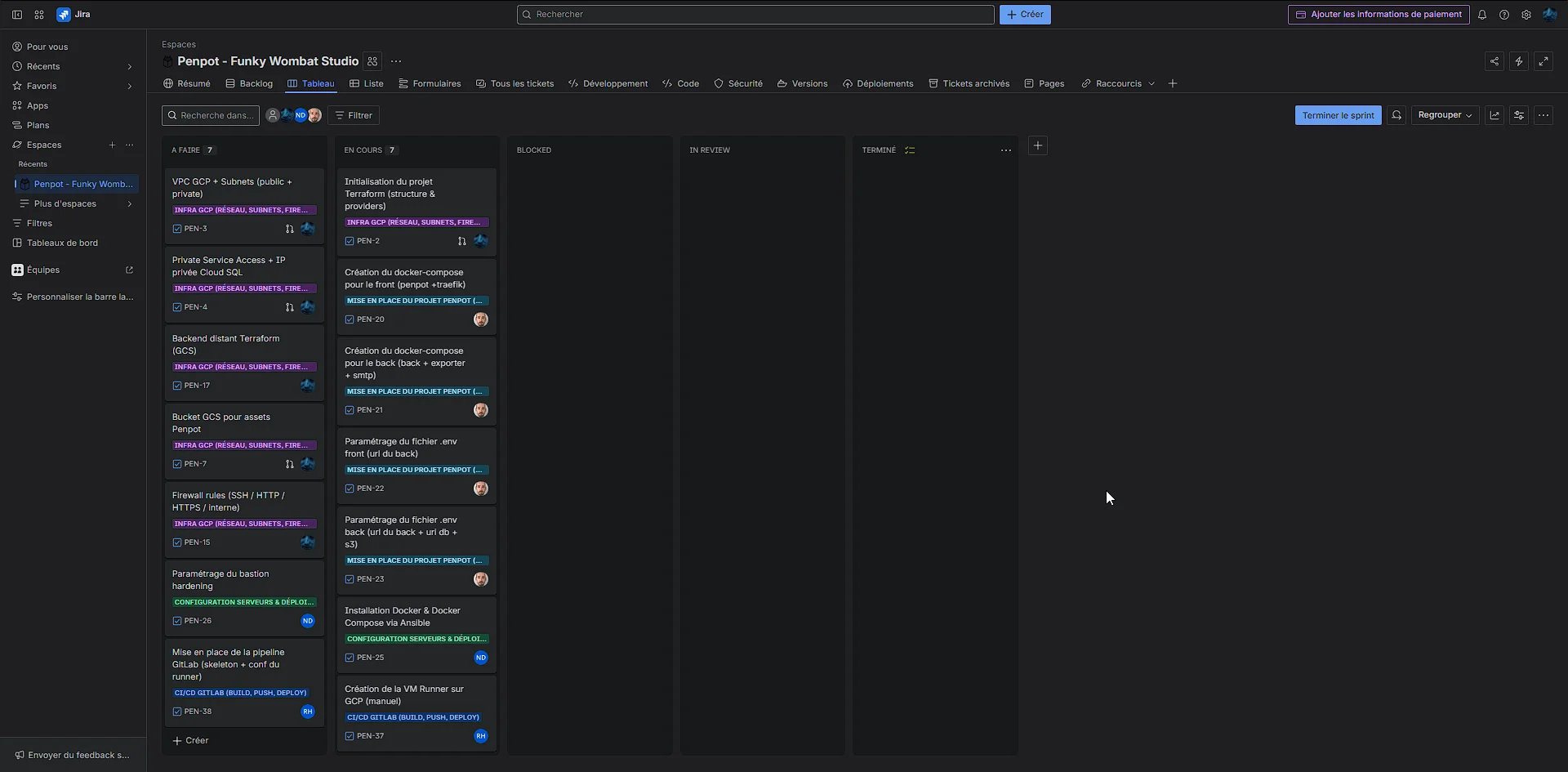Click Ajouter les informations de paiement
Screen dimensions: 1568x772
click(1379, 14)
